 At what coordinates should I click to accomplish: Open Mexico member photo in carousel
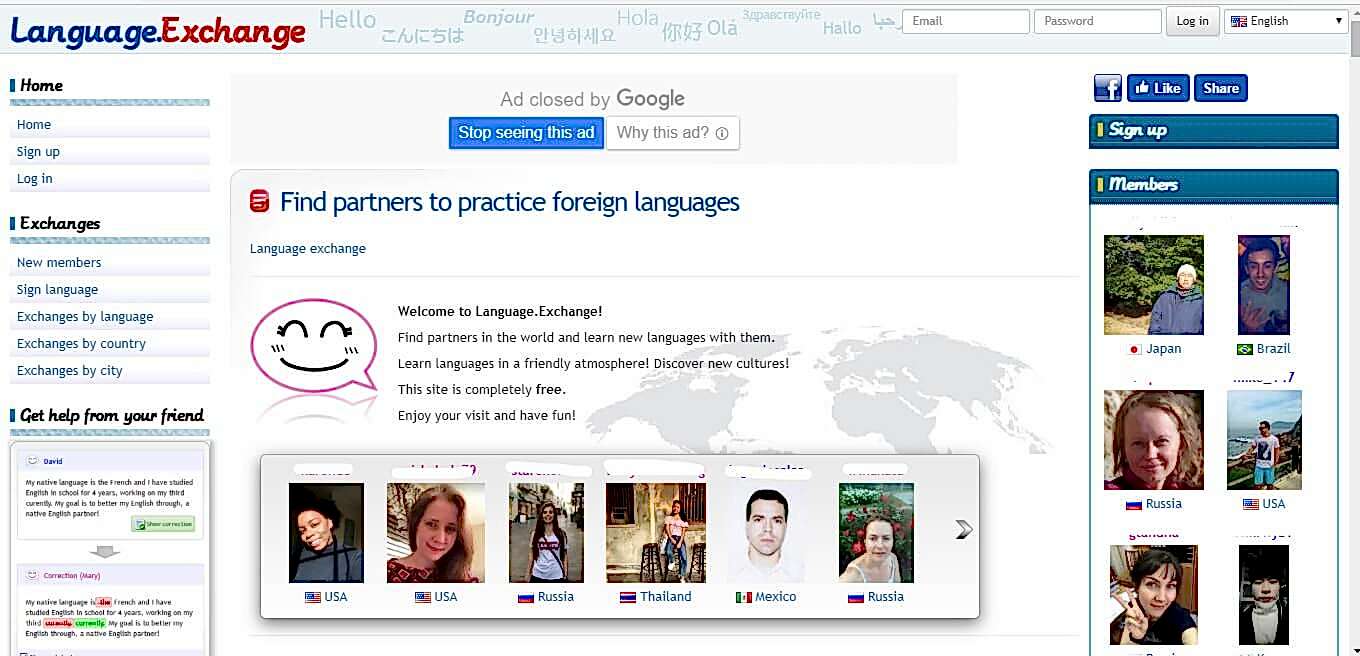point(766,533)
